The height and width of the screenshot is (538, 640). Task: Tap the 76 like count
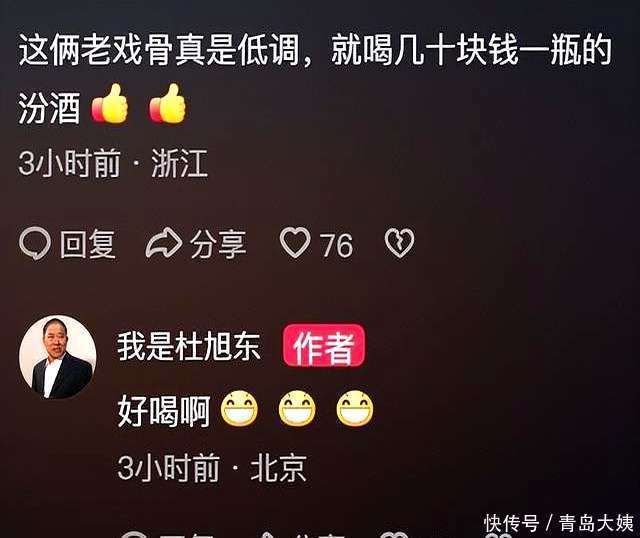336,245
